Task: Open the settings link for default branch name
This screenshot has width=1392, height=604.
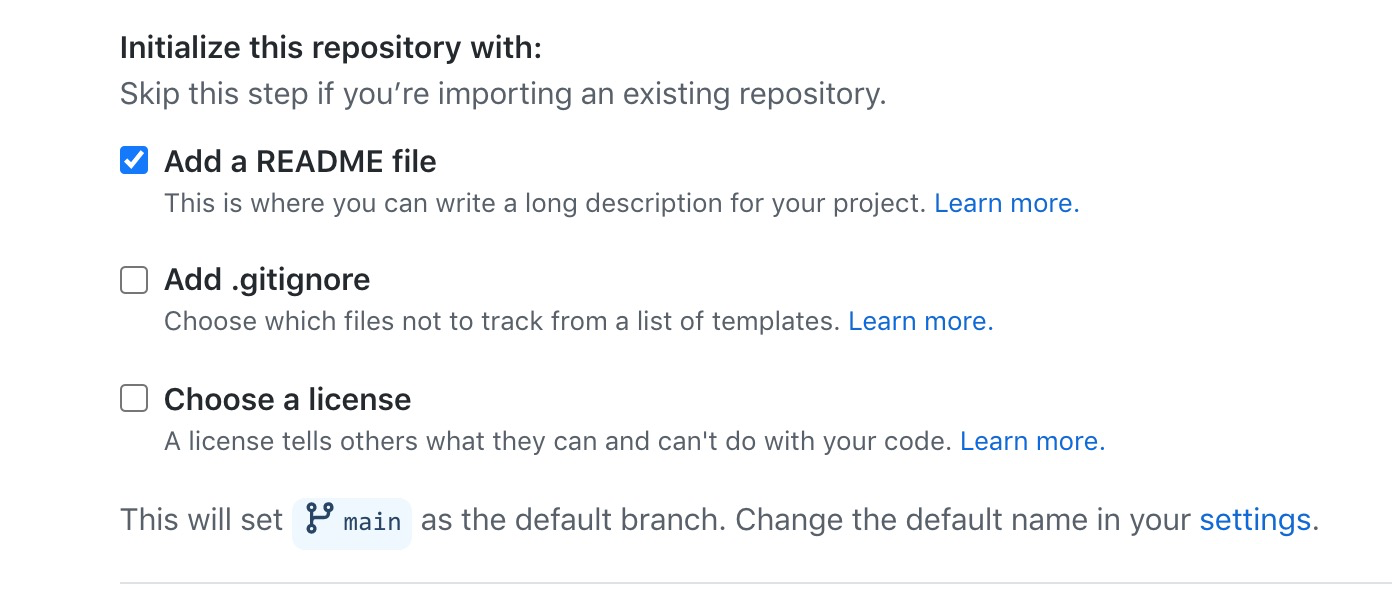Action: coord(1255,520)
